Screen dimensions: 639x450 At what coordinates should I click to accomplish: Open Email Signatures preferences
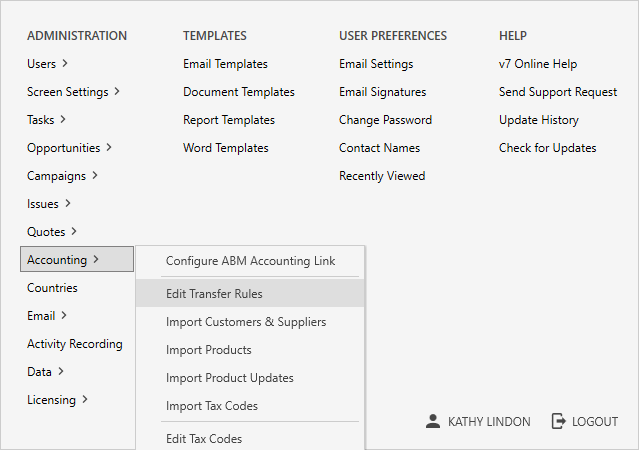382,92
